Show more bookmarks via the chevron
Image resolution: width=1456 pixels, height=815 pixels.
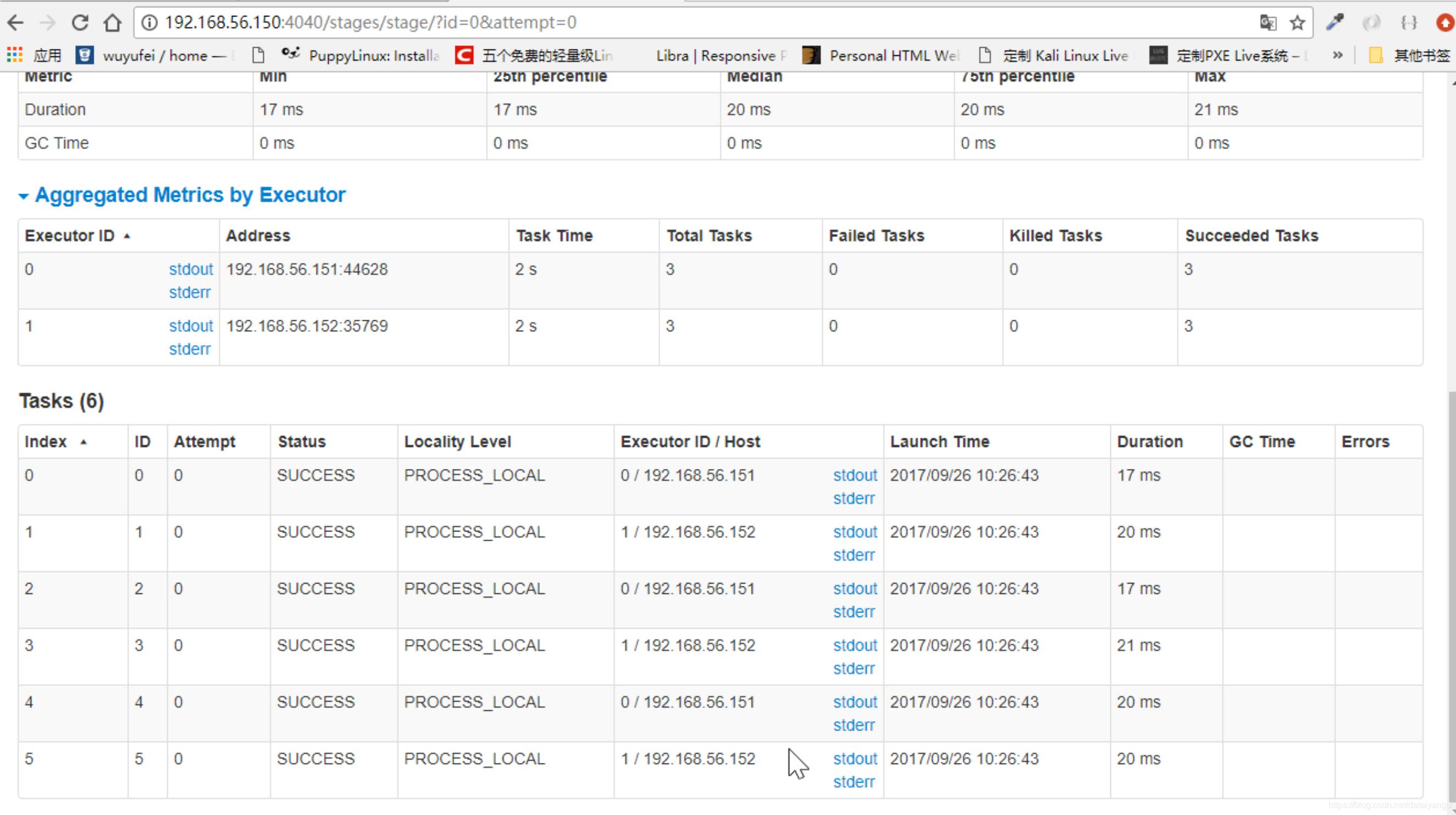tap(1338, 55)
